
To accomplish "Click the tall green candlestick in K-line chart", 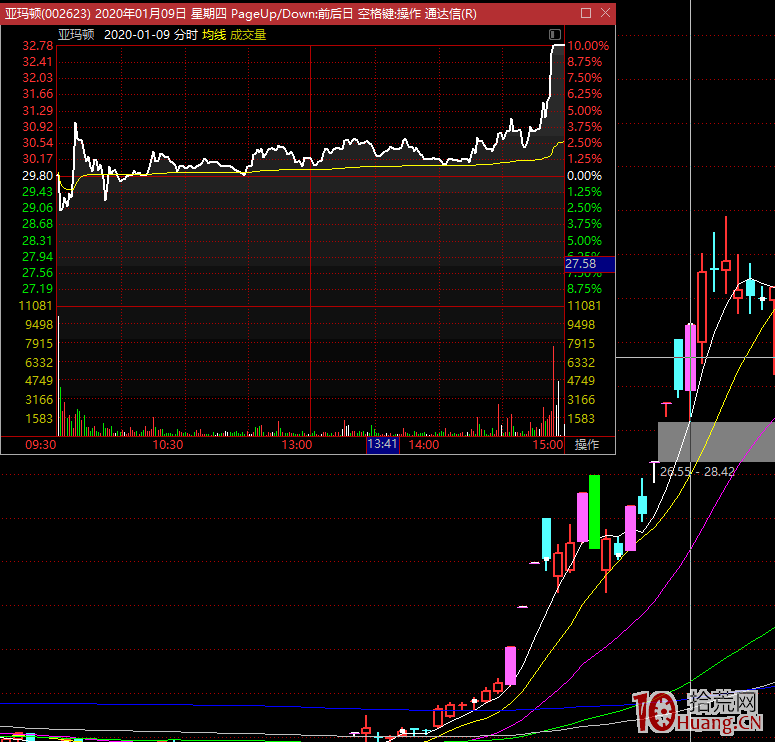I will (594, 511).
